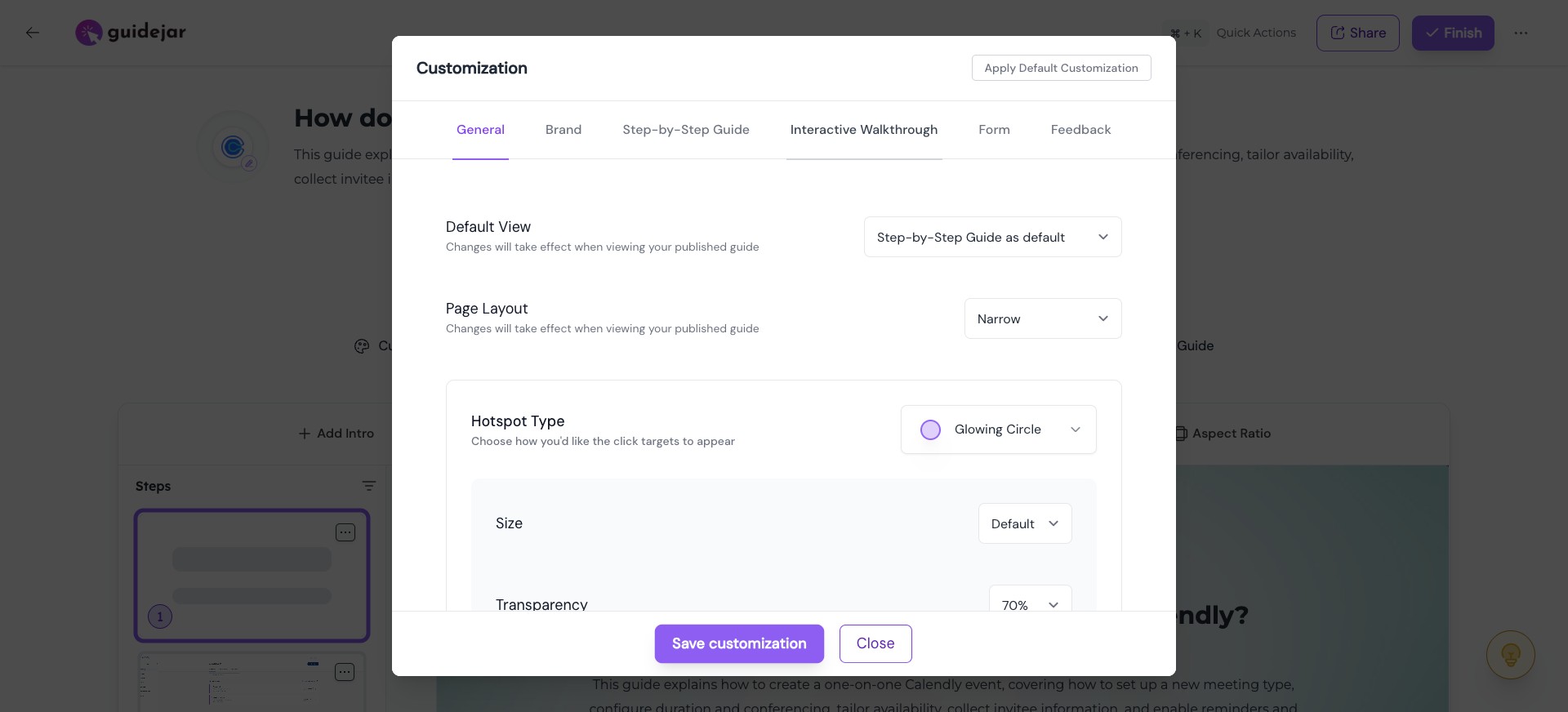Open the Hotspot Type Glowing Circle dropdown
Viewport: 1568px width, 712px height.
pos(998,429)
